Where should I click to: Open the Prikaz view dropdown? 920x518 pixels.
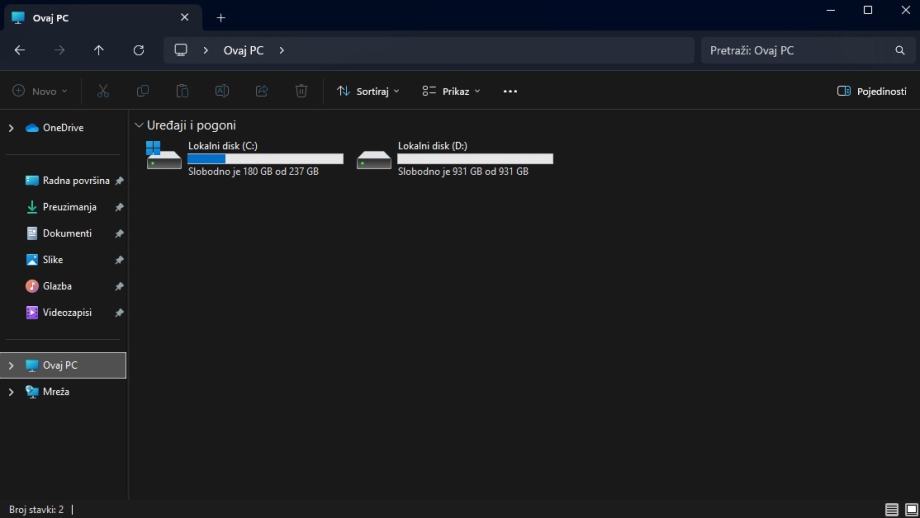pyautogui.click(x=451, y=91)
